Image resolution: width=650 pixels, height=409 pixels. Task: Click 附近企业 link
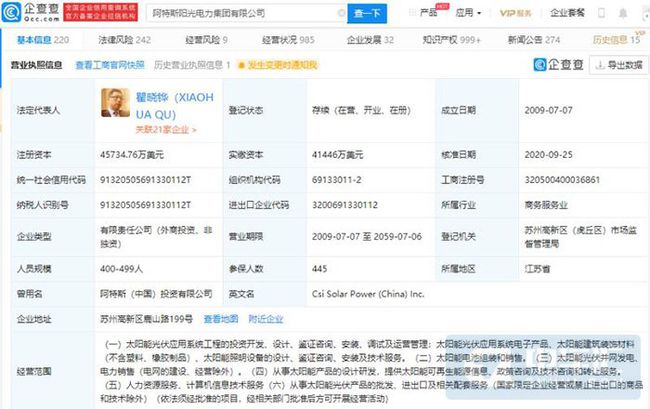click(x=266, y=319)
